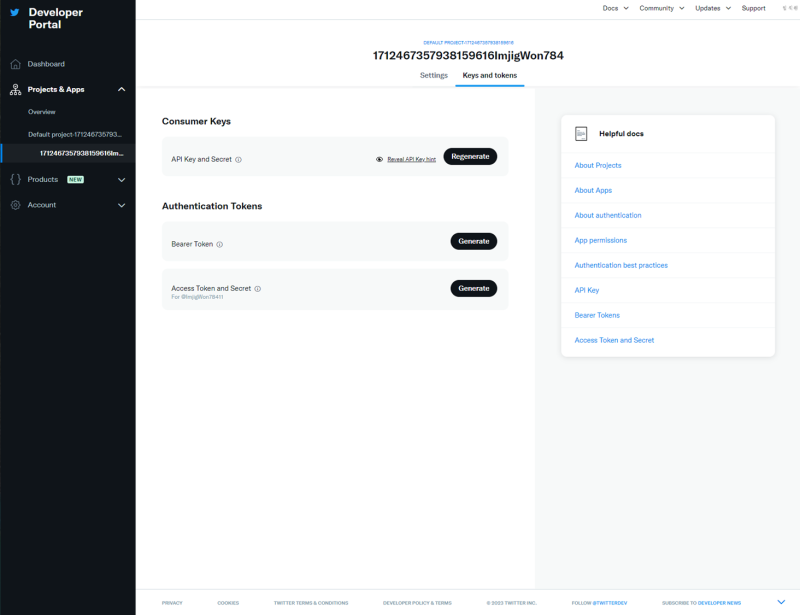
Task: Select the Keys and tokens tab
Action: coord(490,76)
